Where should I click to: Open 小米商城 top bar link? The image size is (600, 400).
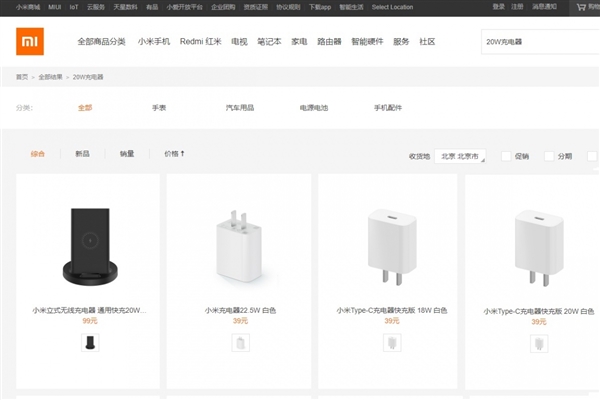28,7
